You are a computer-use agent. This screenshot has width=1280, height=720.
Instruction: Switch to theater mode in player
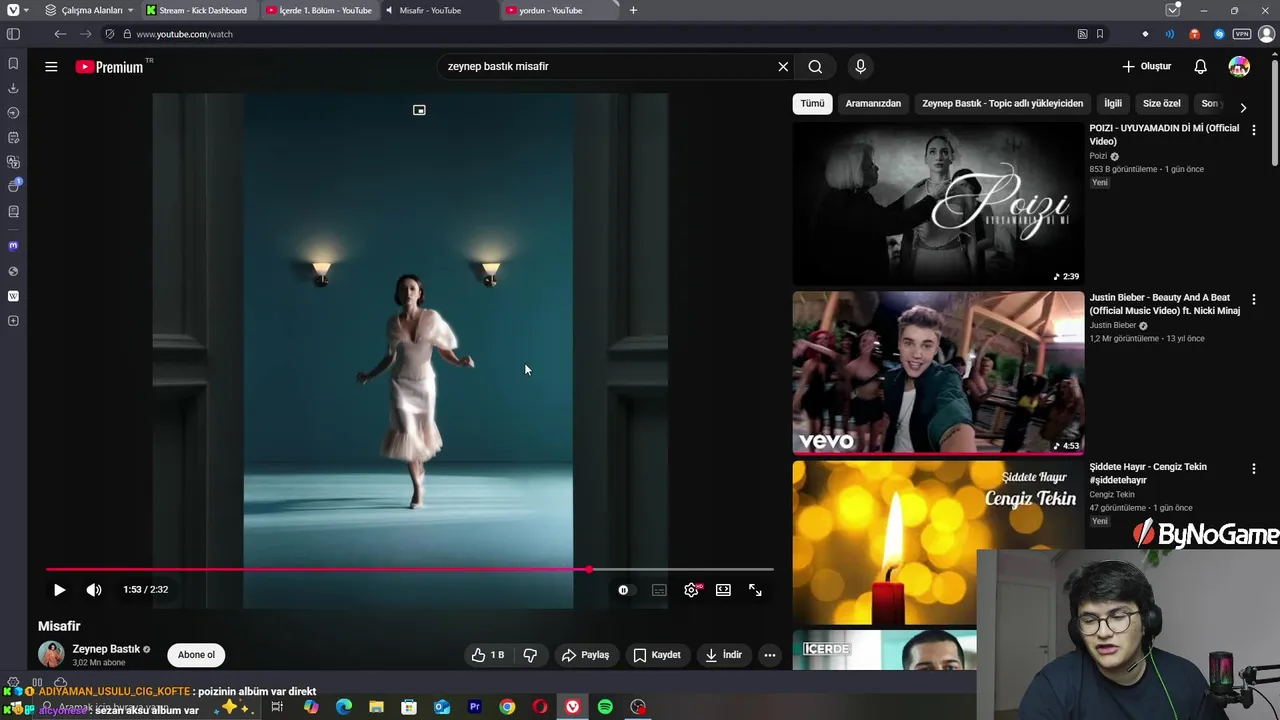pos(723,590)
